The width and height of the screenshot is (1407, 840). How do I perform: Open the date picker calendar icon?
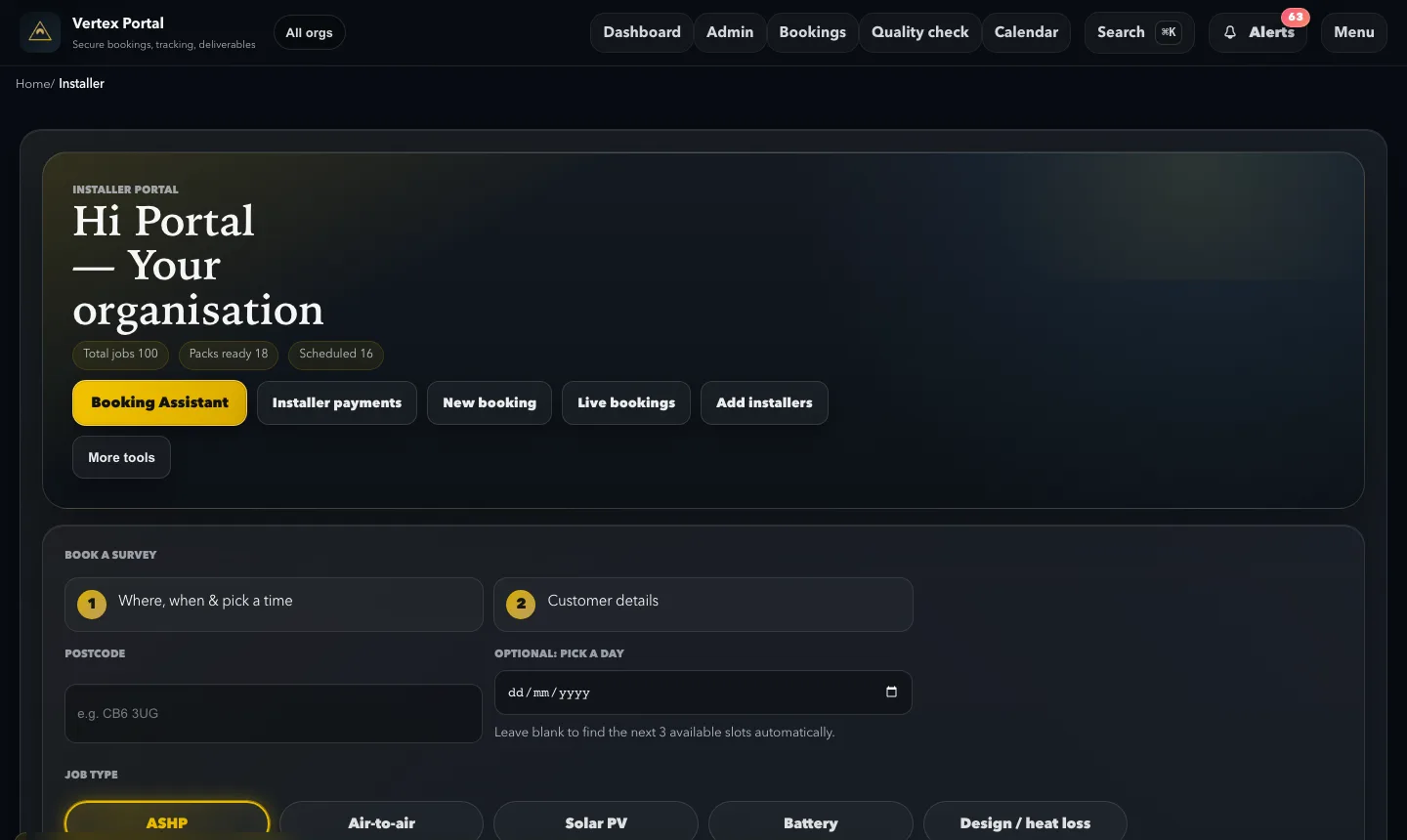[x=891, y=692]
